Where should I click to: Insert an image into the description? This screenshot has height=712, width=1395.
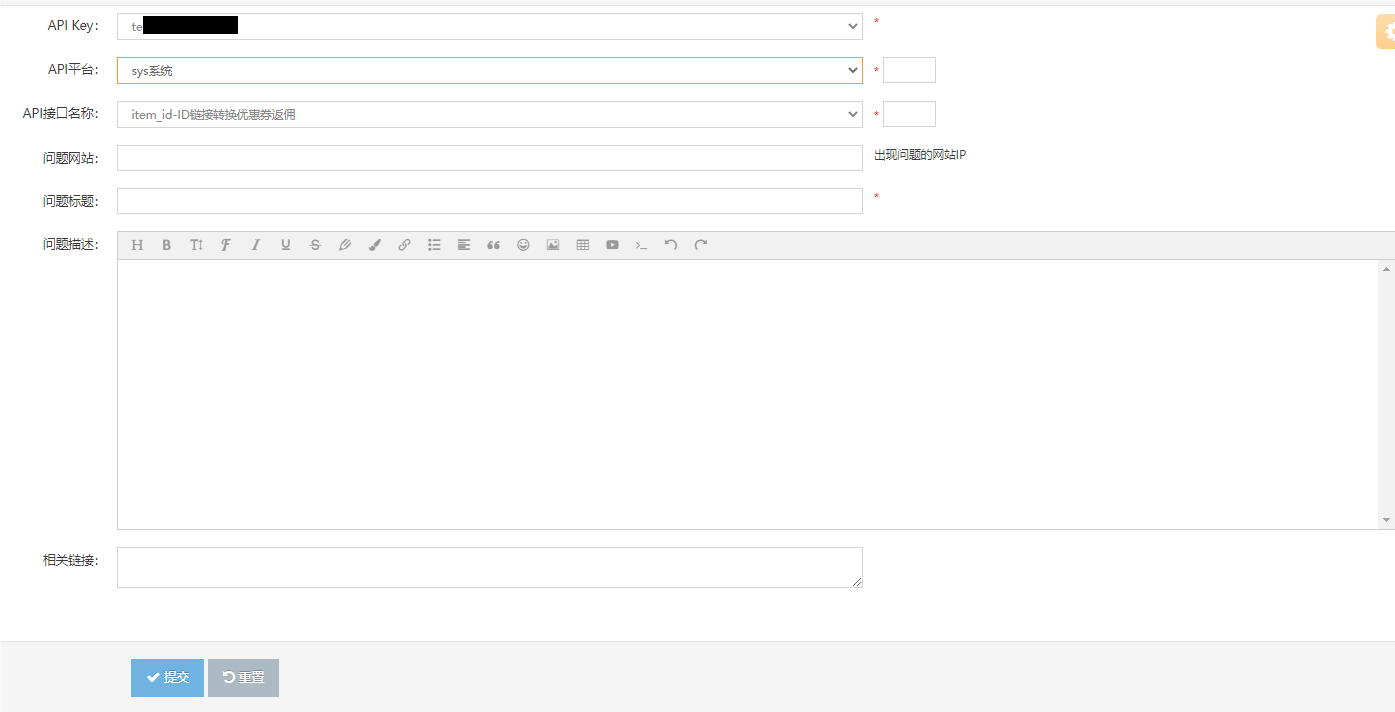coord(553,245)
